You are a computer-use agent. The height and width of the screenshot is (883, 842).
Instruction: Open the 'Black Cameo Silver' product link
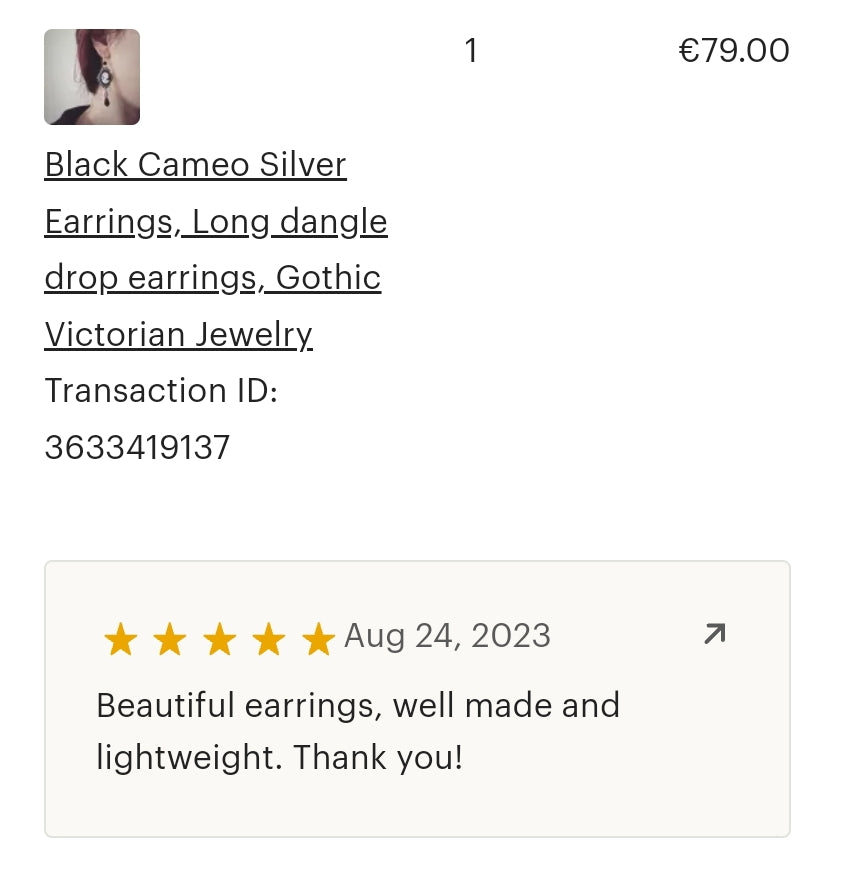click(195, 164)
